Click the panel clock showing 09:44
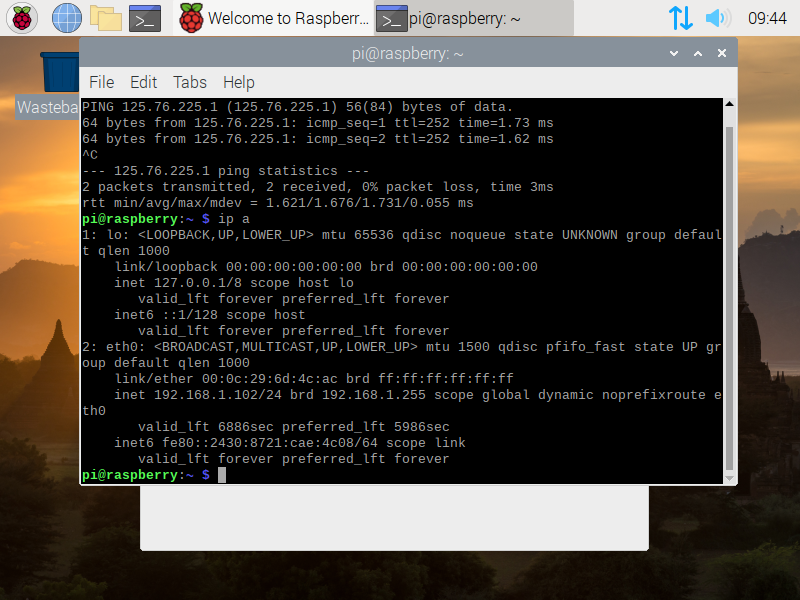Viewport: 800px width, 600px height. tap(767, 17)
